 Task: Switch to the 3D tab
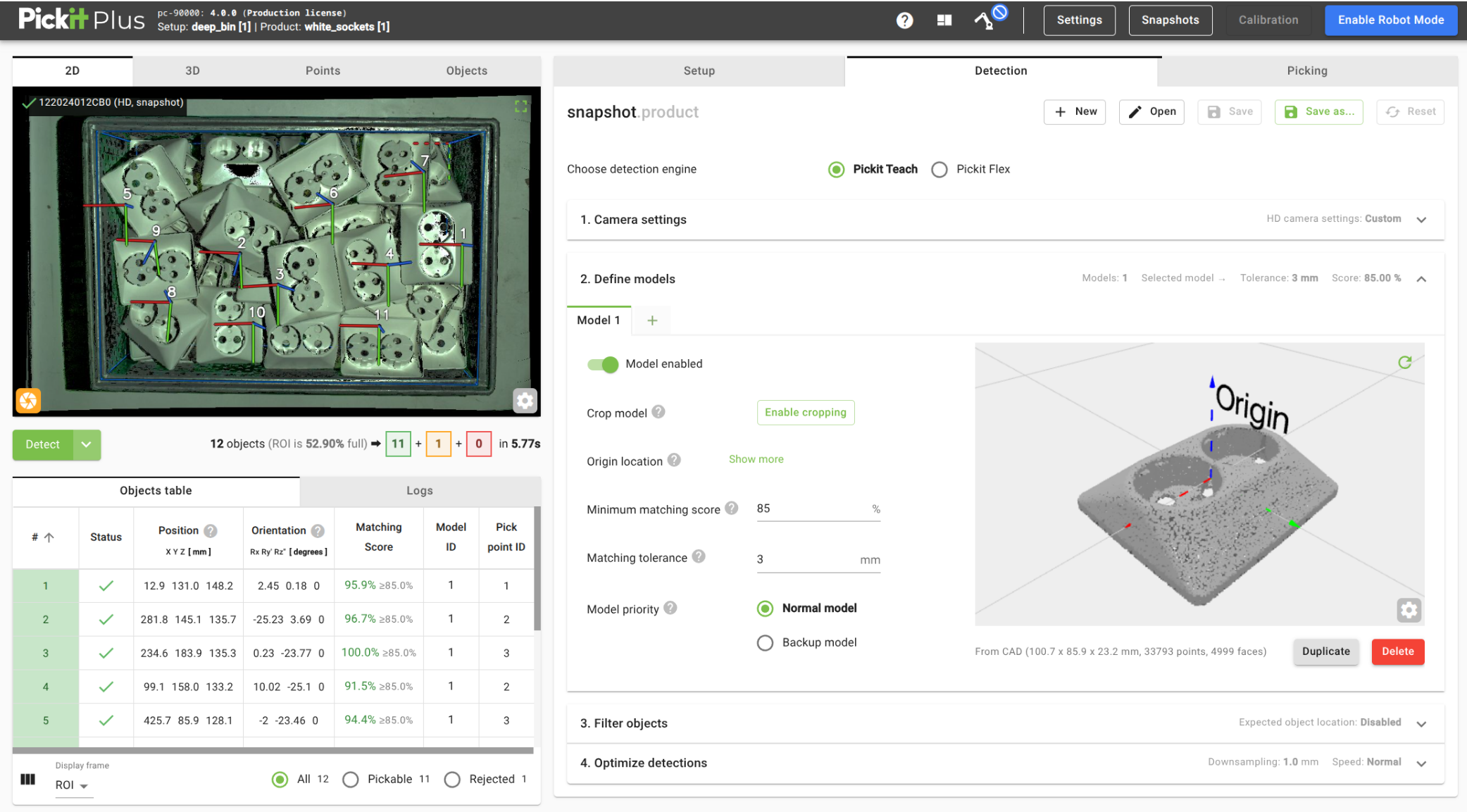pyautogui.click(x=192, y=70)
